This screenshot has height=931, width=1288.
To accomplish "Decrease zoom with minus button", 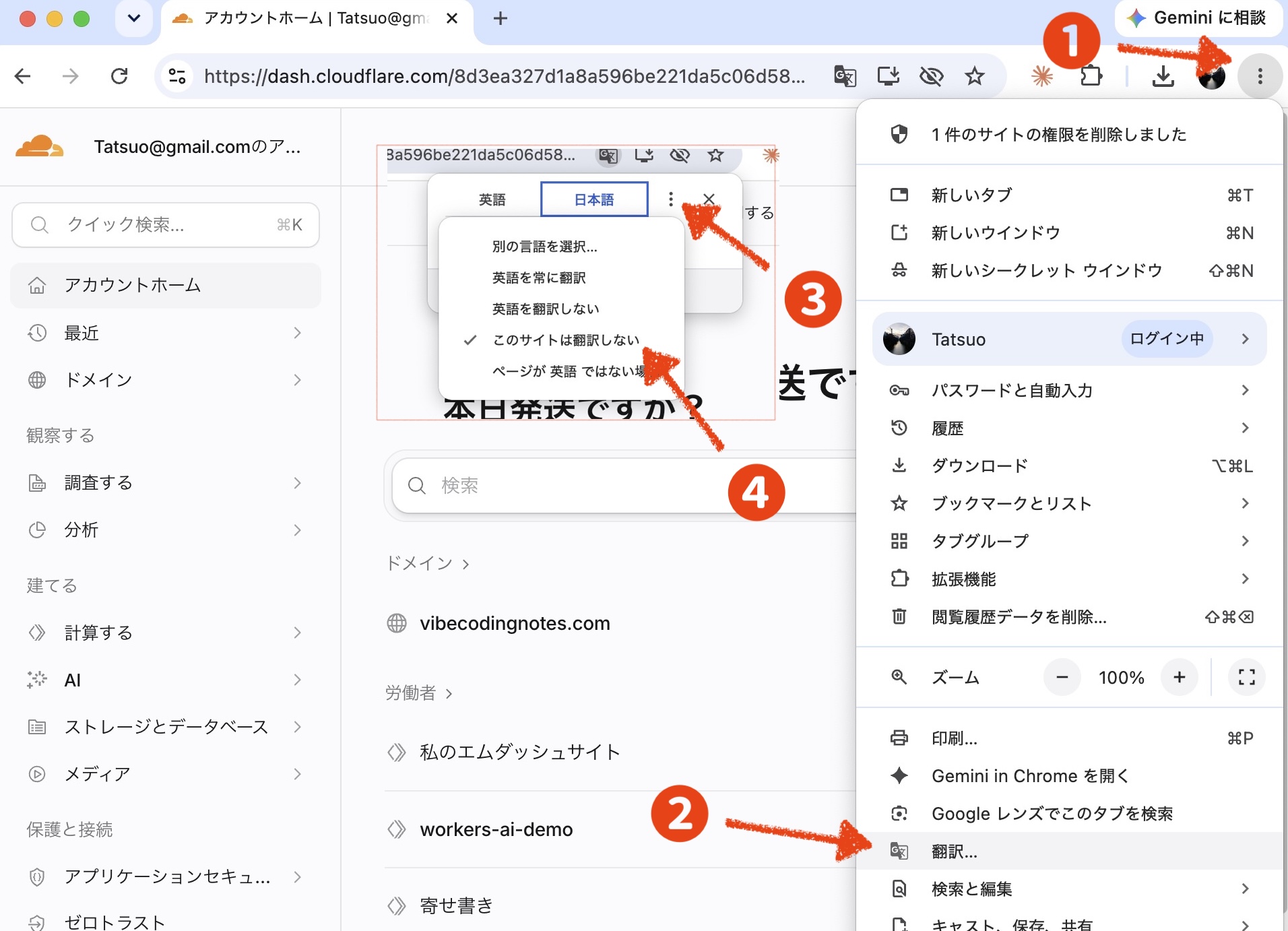I will [1062, 677].
